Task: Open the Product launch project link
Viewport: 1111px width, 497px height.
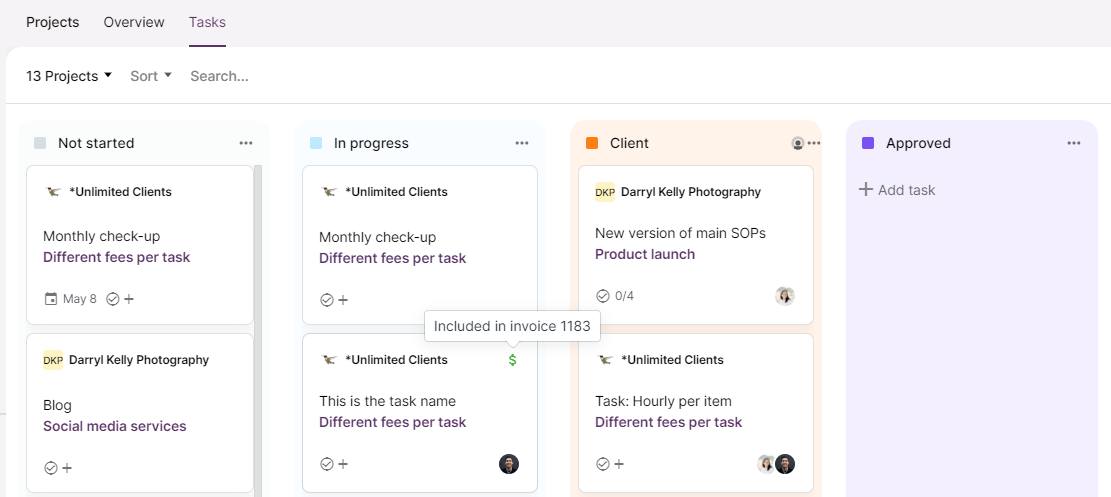Action: point(645,255)
